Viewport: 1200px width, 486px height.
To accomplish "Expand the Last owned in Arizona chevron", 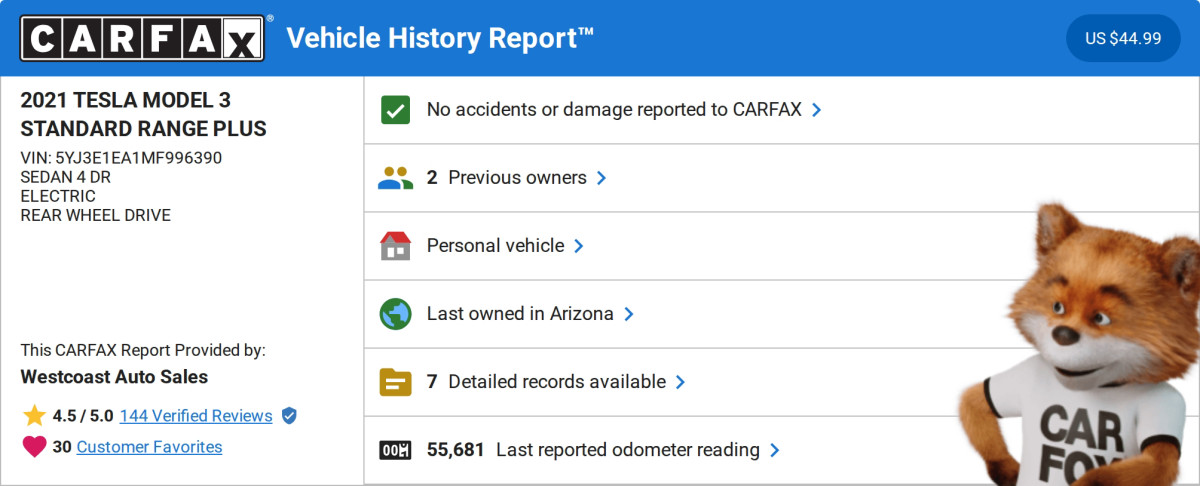I will click(x=629, y=314).
